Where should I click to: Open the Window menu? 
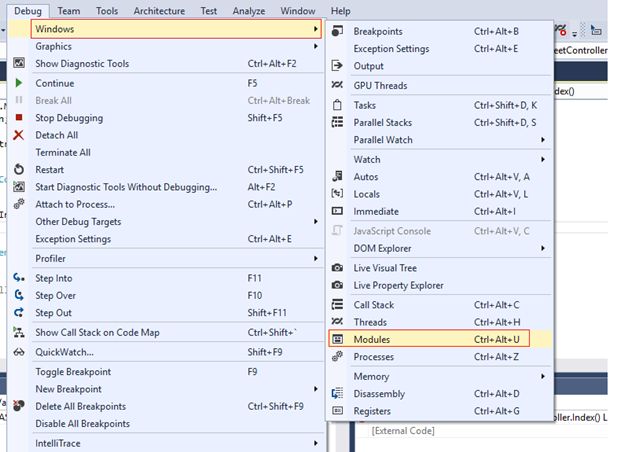298,11
